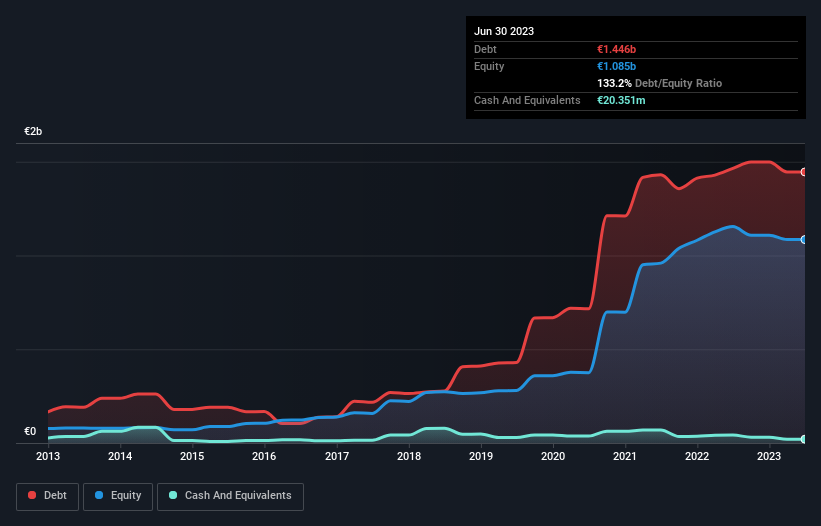821x526 pixels.
Task: Toggle Cash And Equivalents legend button
Action: pos(230,496)
